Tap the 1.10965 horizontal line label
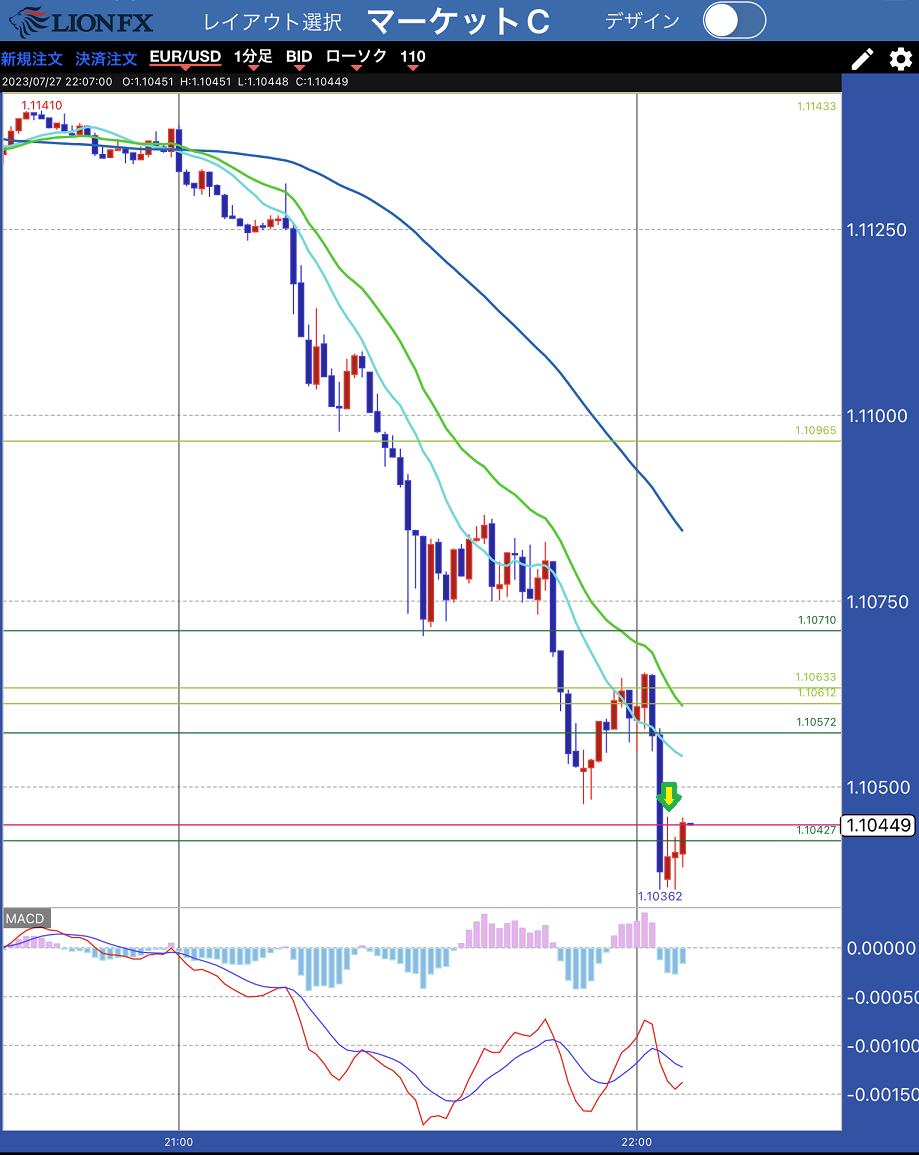919x1155 pixels. (x=816, y=430)
